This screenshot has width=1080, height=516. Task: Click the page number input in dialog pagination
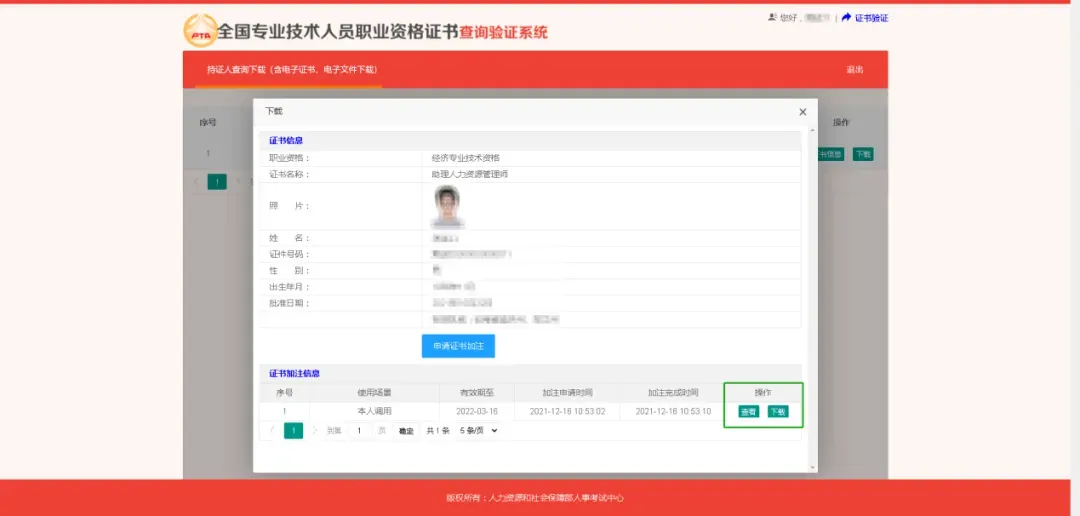click(x=360, y=431)
